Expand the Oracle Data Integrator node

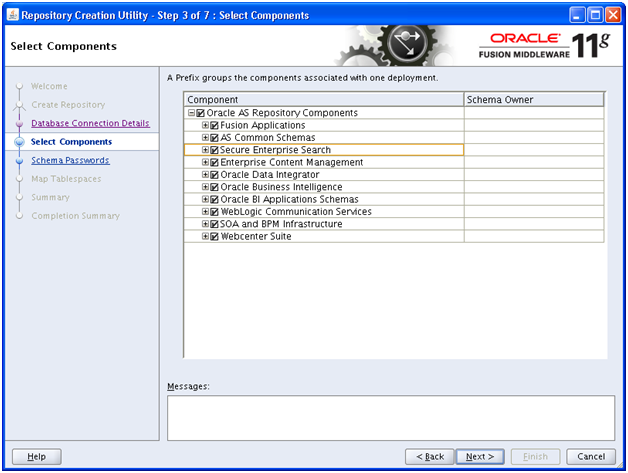205,175
